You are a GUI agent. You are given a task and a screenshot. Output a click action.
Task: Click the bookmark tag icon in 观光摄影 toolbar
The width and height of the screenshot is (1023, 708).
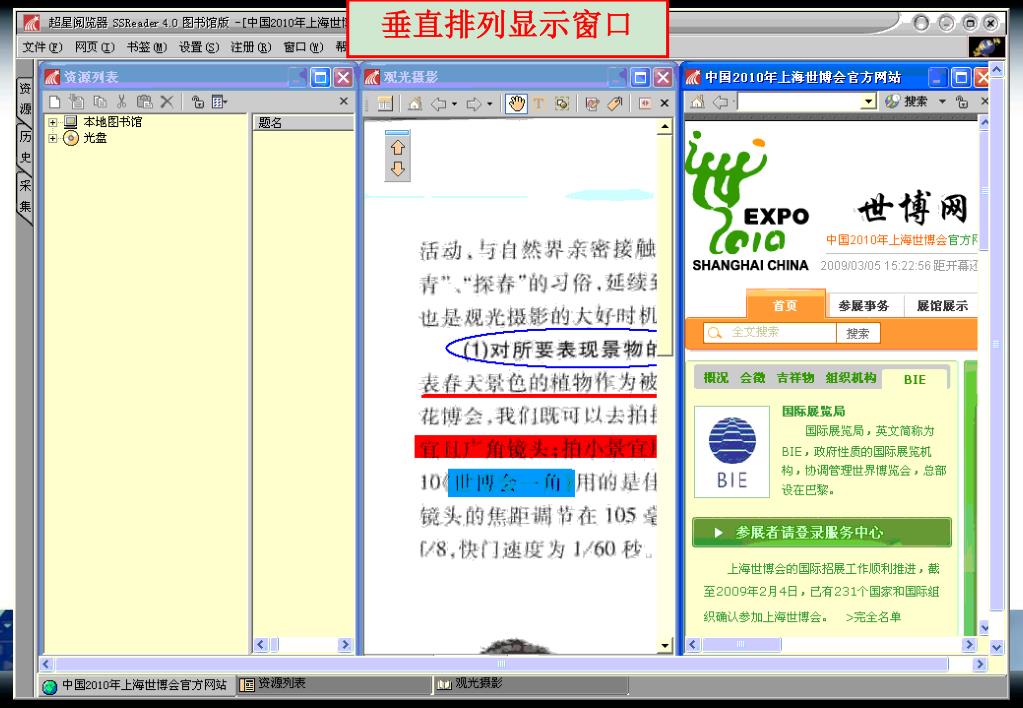(x=615, y=103)
